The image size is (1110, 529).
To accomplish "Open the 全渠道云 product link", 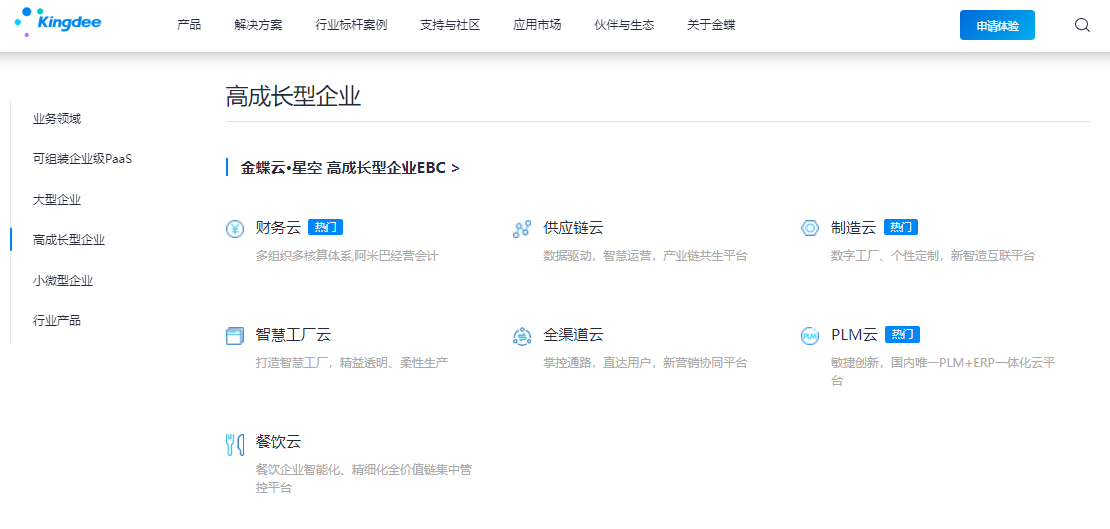I will 573,335.
